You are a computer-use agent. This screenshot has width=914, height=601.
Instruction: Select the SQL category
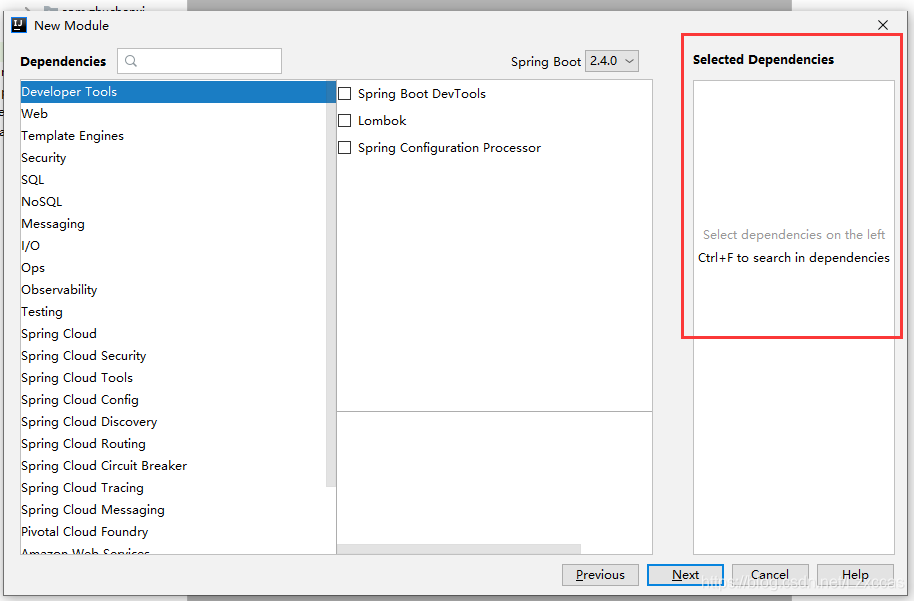pyautogui.click(x=178, y=180)
